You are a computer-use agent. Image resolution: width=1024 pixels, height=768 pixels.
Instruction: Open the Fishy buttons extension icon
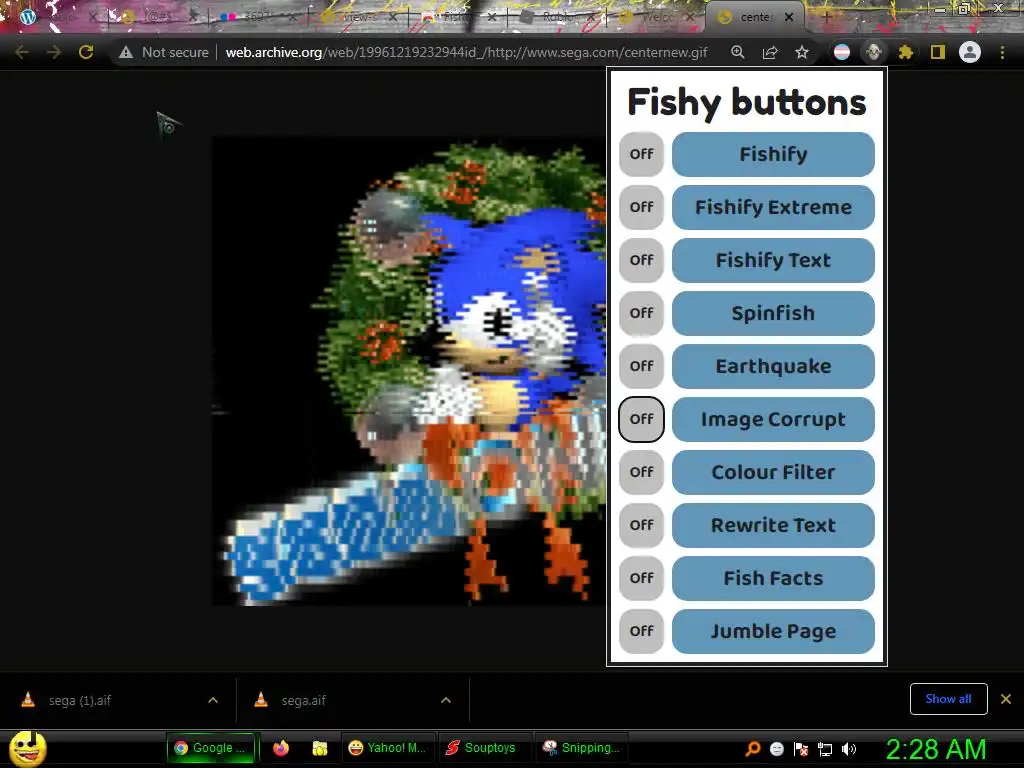point(874,52)
